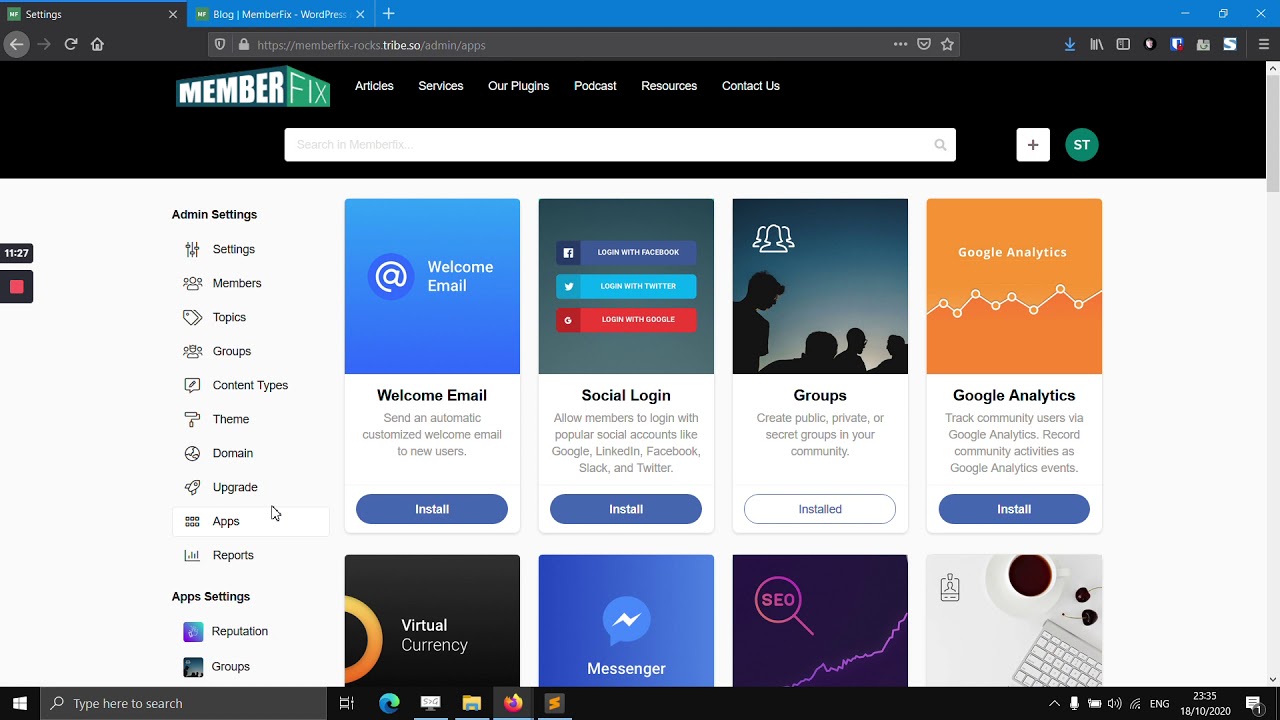Screen dimensions: 1280x720
Task: Open the Windows notification center
Action: pyautogui.click(x=1254, y=703)
